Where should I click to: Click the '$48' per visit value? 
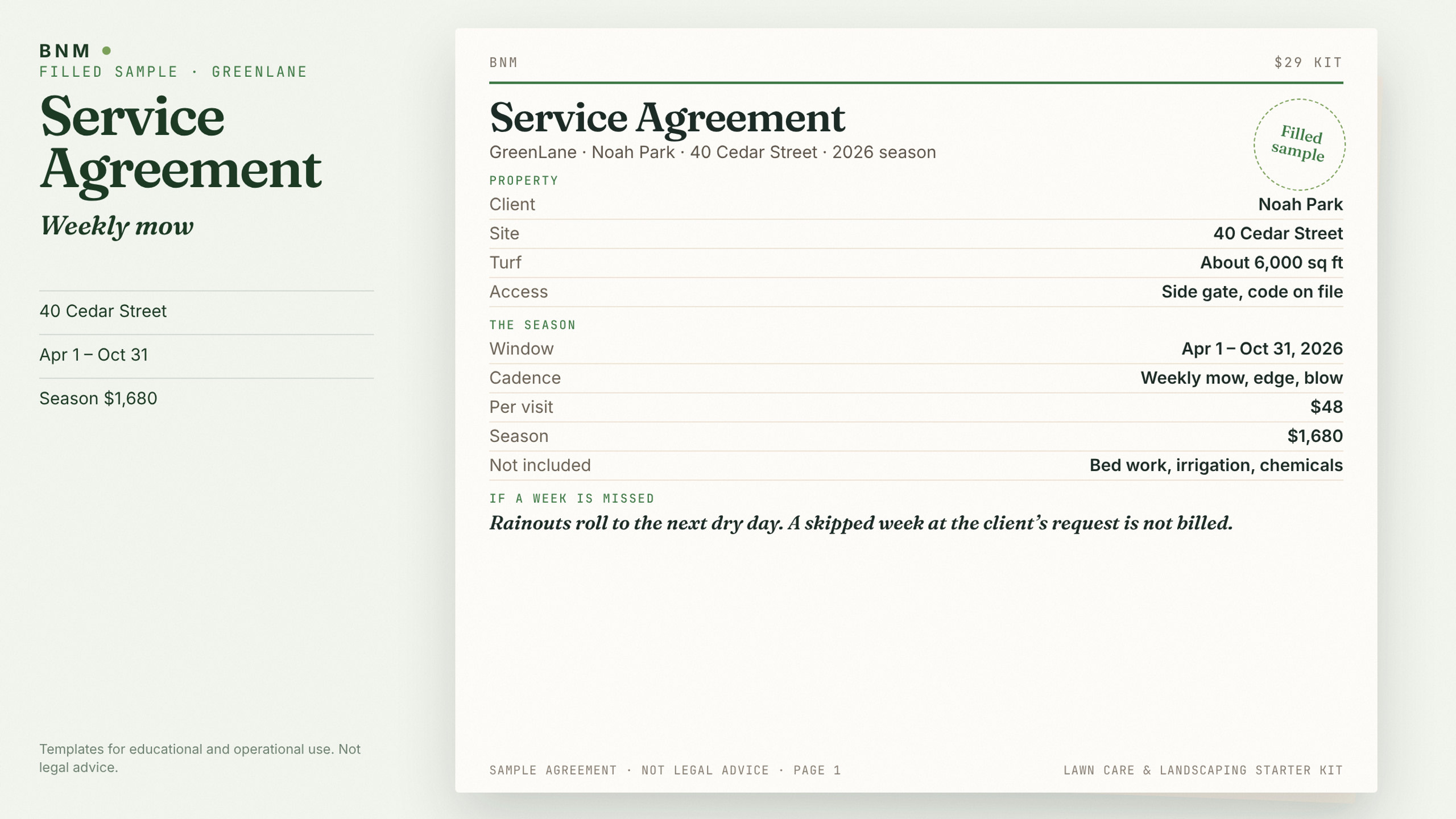click(x=1326, y=407)
